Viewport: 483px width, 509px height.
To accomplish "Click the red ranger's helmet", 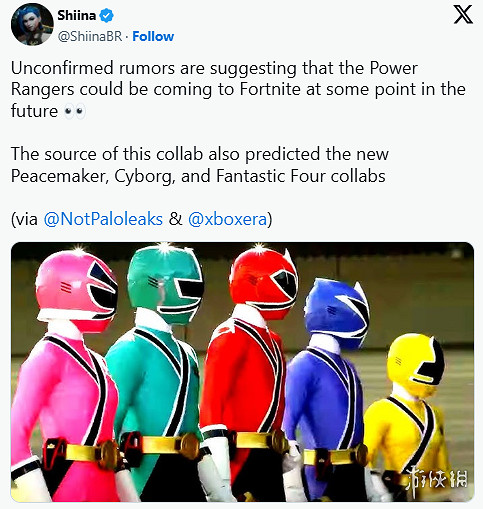I will click(263, 283).
